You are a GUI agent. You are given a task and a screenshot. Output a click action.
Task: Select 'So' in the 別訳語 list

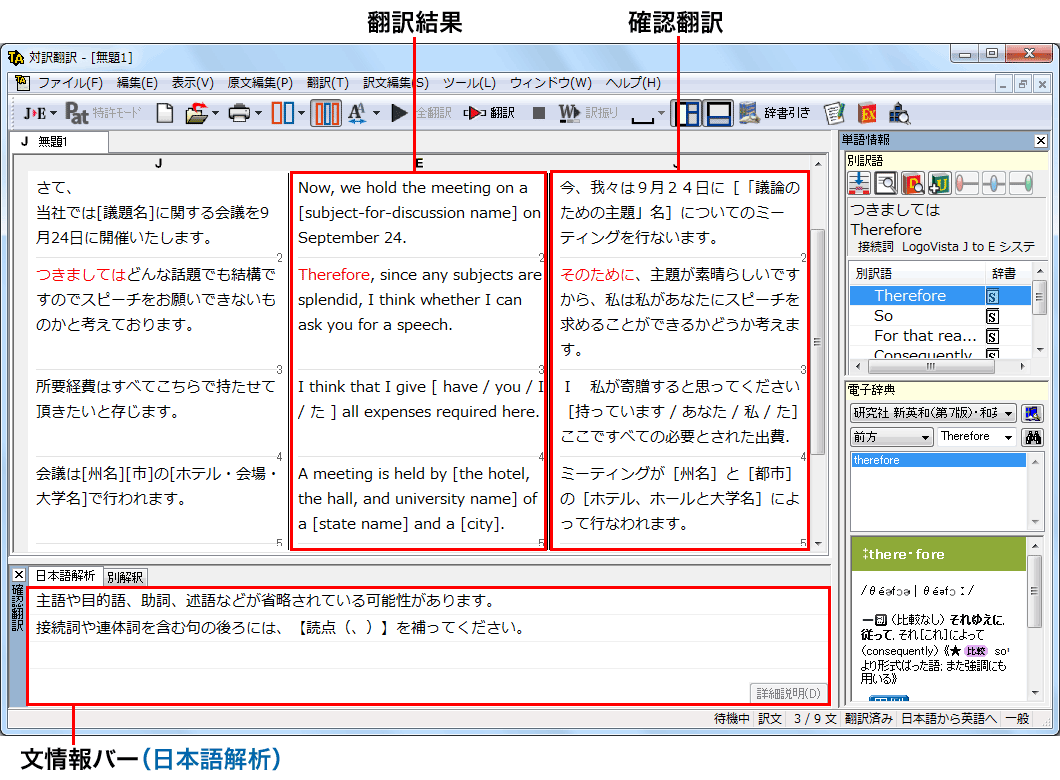[x=884, y=315]
